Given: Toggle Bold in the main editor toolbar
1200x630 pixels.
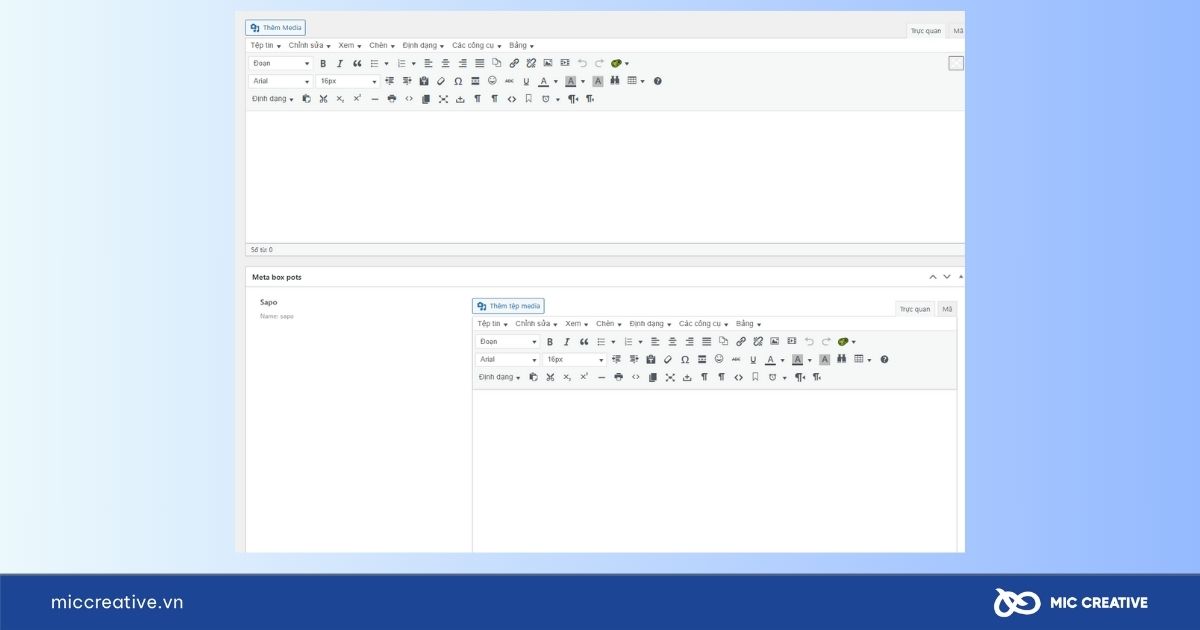Looking at the screenshot, I should click(323, 63).
